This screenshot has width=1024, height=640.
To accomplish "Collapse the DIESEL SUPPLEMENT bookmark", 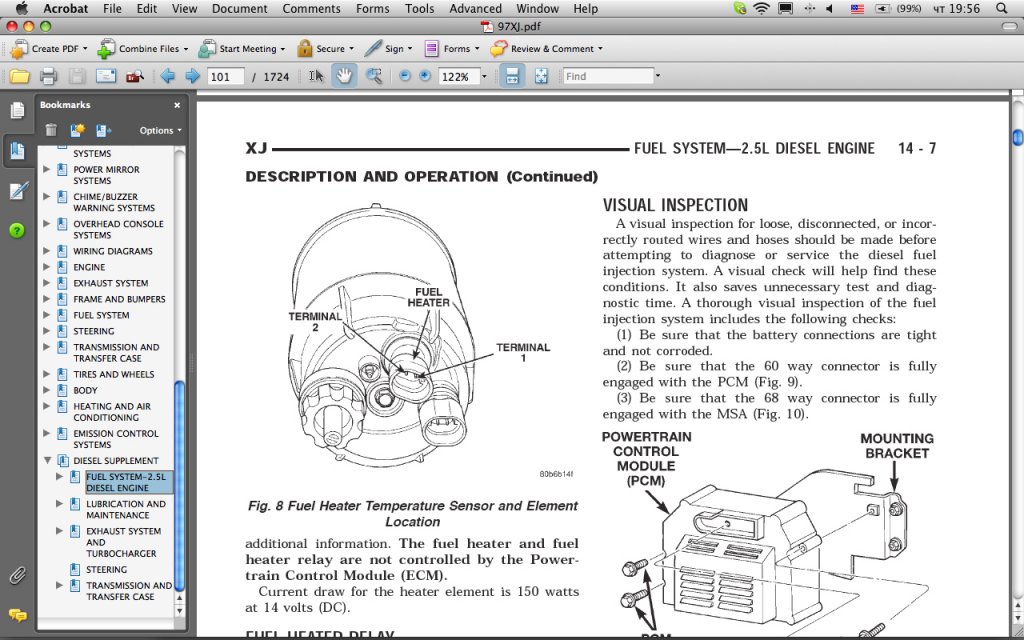I will tap(47, 461).
